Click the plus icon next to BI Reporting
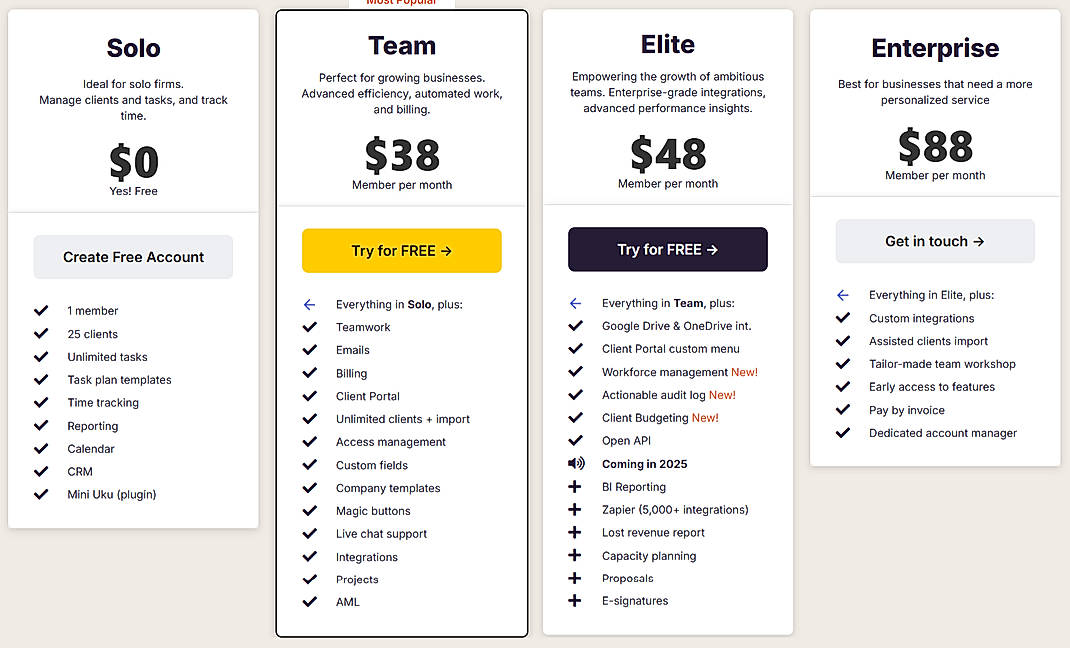Screen dimensions: 1070x648 pos(575,486)
